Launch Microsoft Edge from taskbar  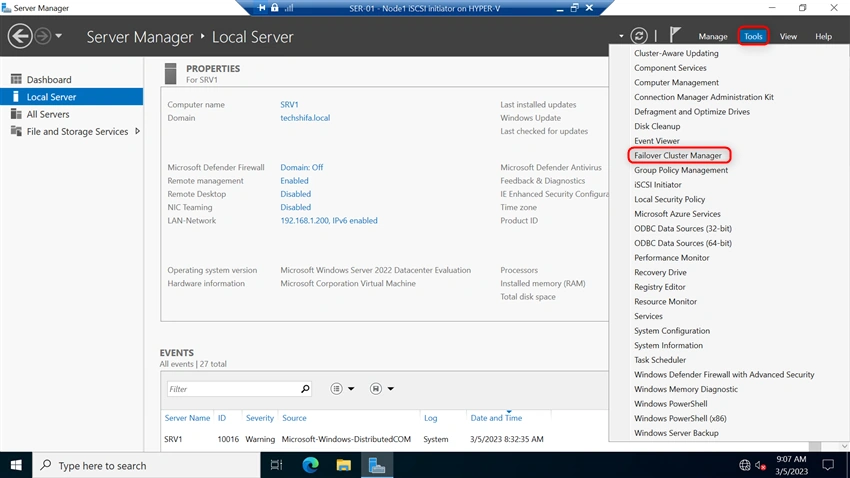coord(310,465)
